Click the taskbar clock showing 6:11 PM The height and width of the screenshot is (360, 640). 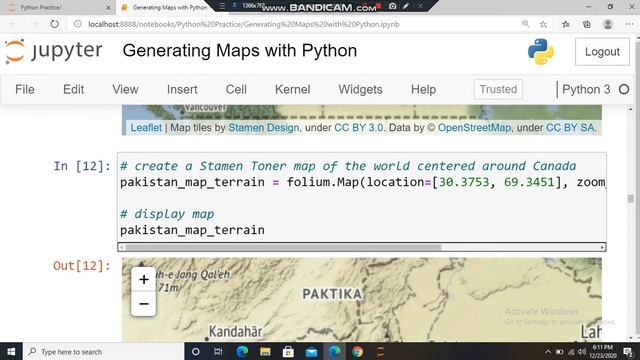(602, 351)
